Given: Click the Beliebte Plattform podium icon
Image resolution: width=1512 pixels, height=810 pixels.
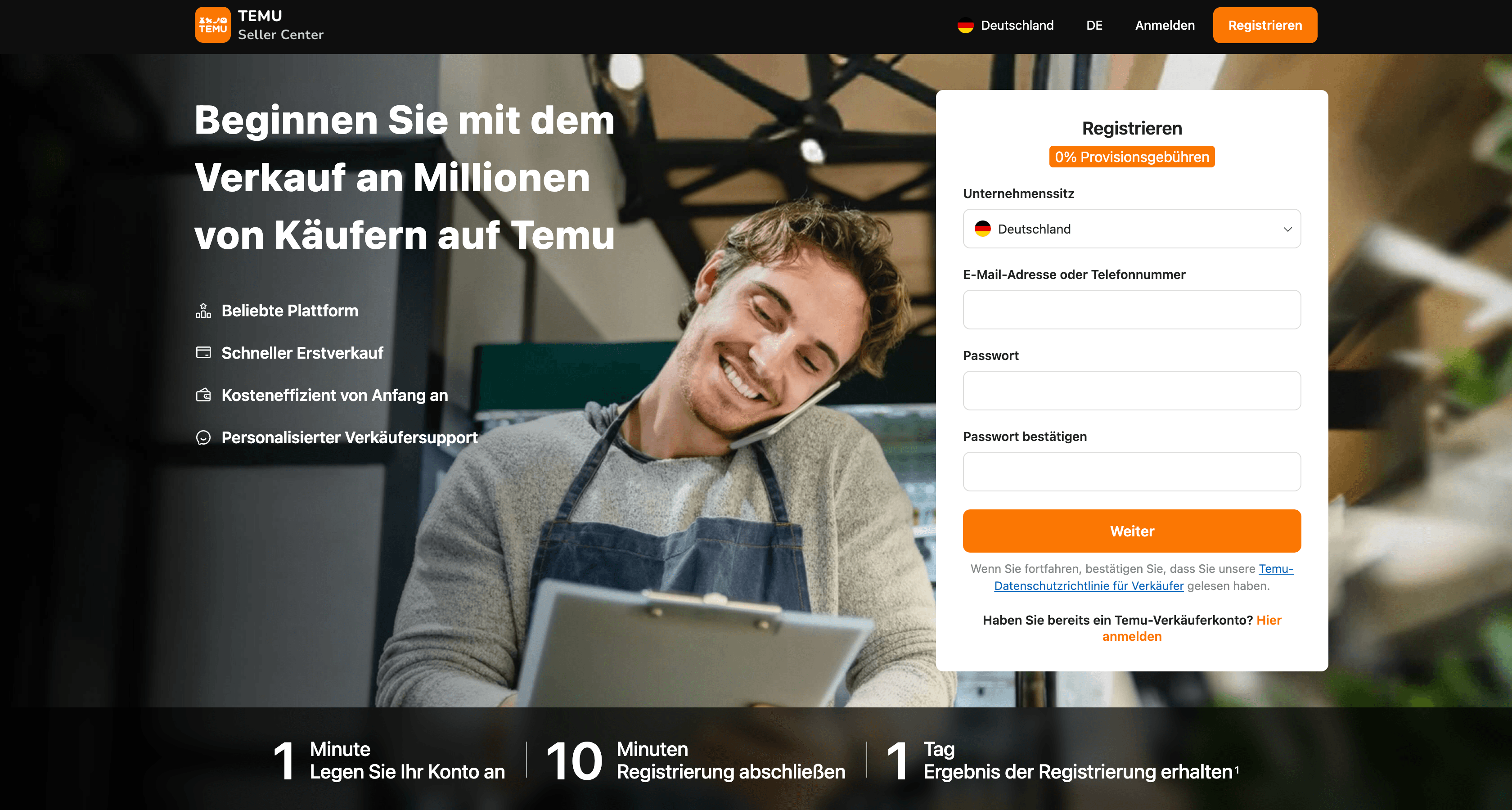Looking at the screenshot, I should coord(203,310).
